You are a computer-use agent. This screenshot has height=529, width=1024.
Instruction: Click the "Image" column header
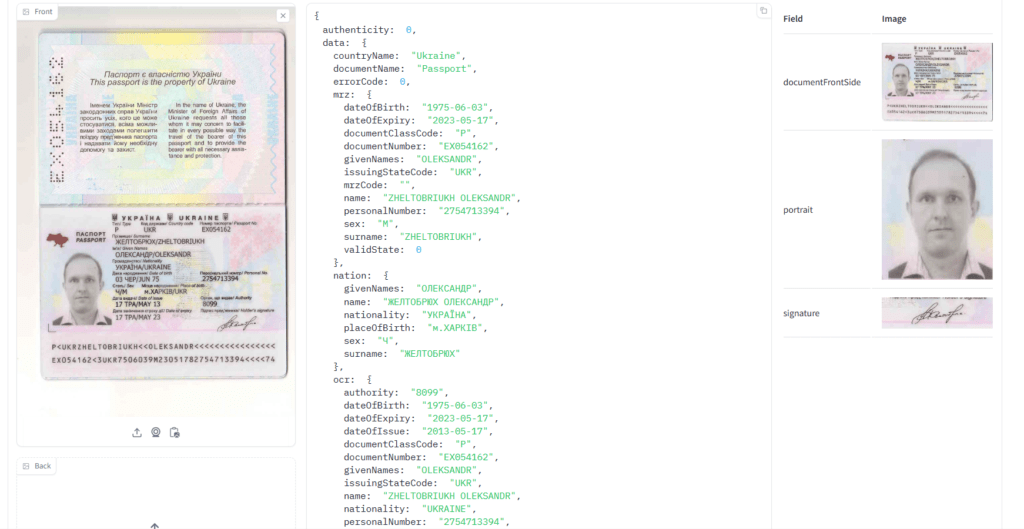click(893, 19)
